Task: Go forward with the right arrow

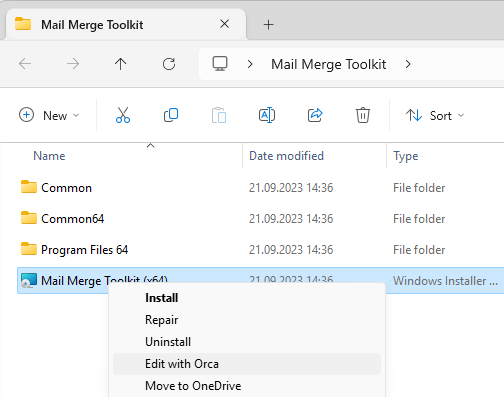Action: pyautogui.click(x=73, y=64)
